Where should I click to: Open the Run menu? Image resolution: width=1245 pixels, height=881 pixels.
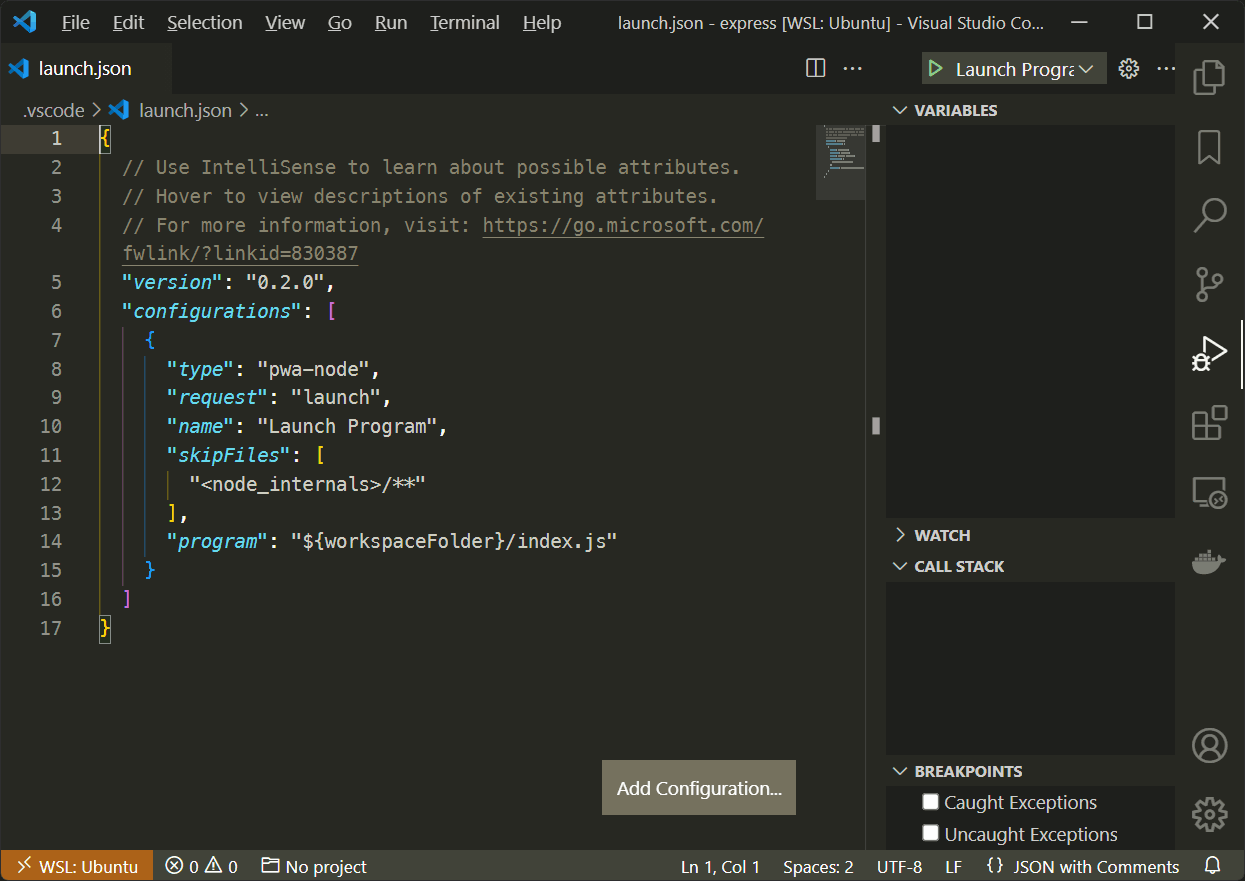point(390,22)
